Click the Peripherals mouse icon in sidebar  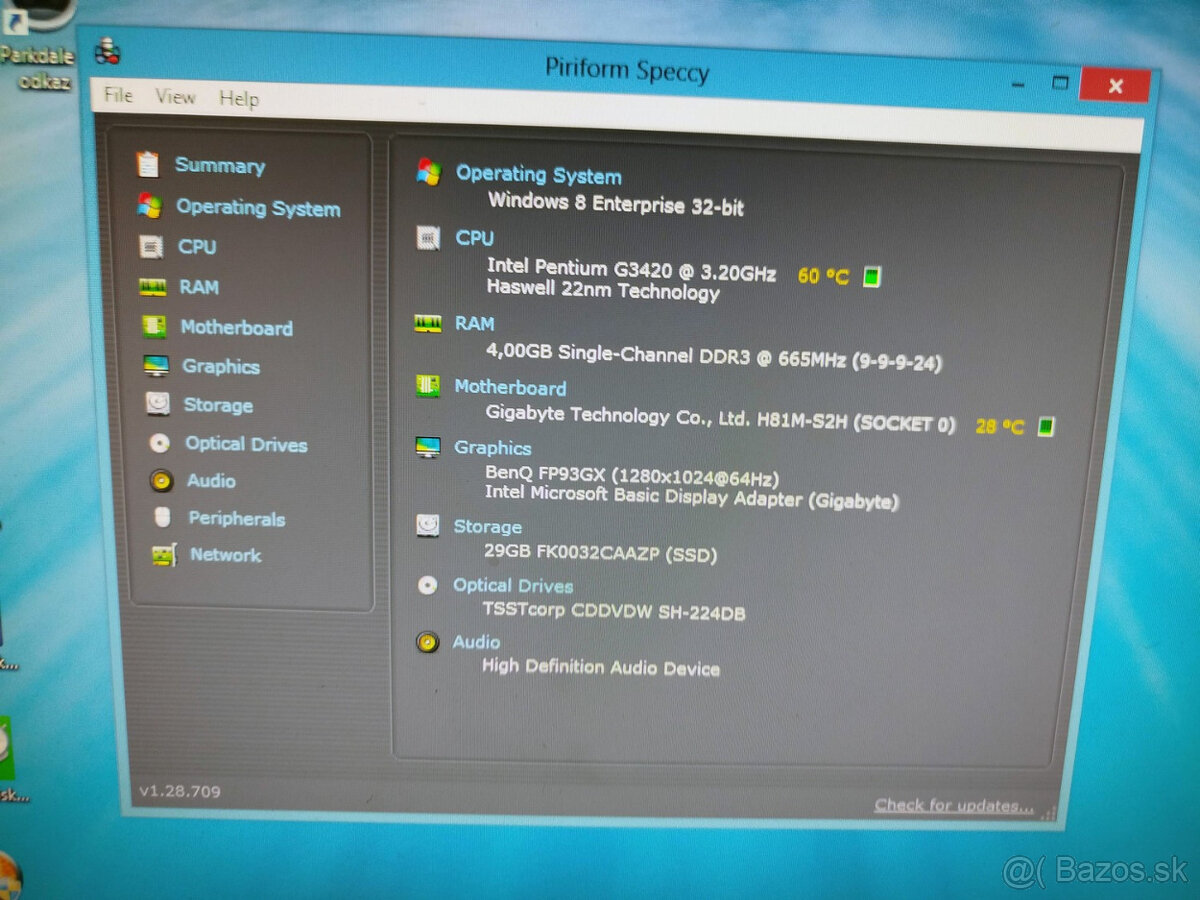click(x=162, y=518)
